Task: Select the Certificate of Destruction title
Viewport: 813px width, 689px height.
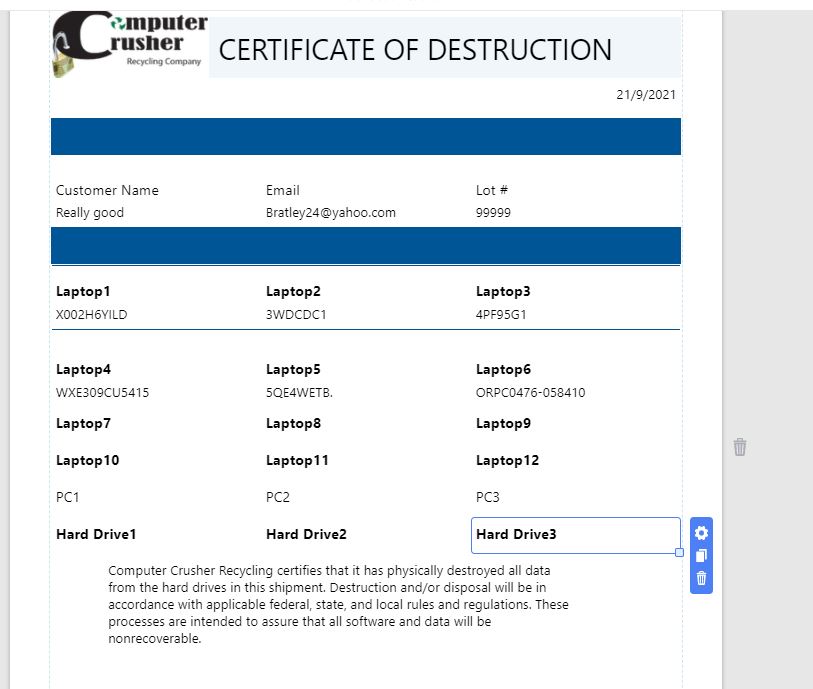Action: (x=415, y=49)
